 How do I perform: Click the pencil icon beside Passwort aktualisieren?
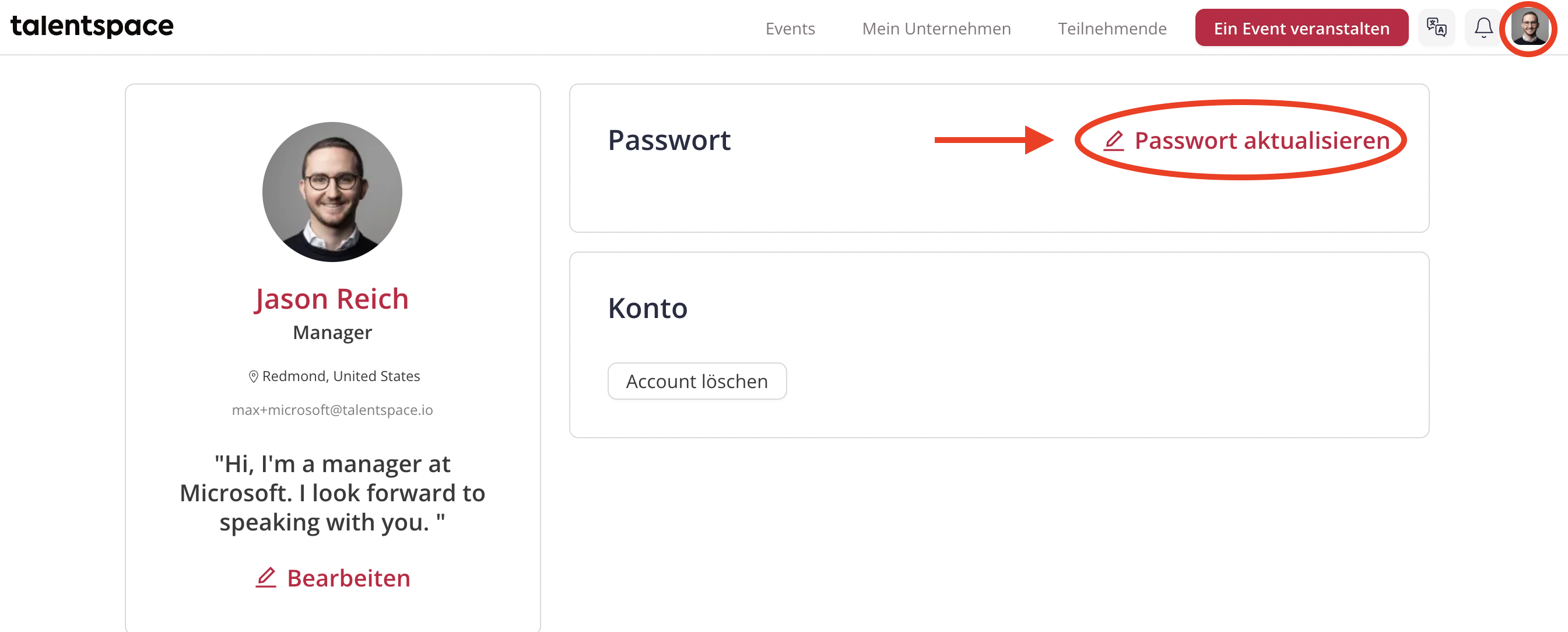click(1114, 141)
